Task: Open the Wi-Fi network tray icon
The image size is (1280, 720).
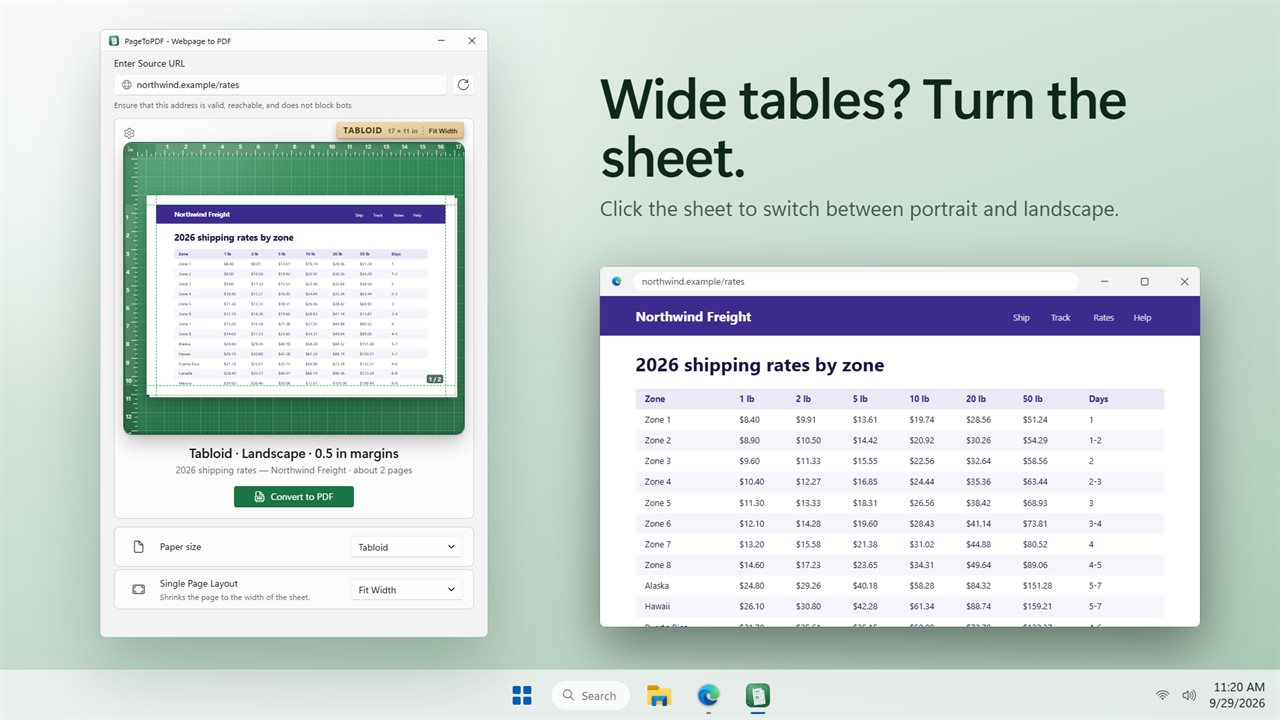Action: 1162,695
